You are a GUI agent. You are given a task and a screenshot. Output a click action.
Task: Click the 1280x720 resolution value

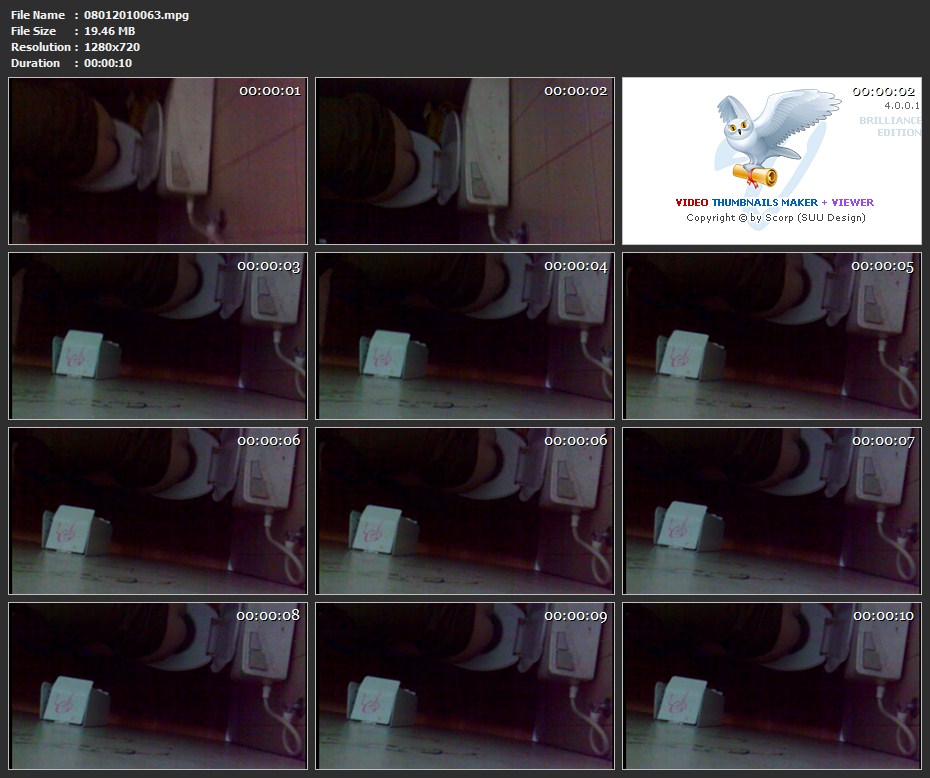(112, 47)
